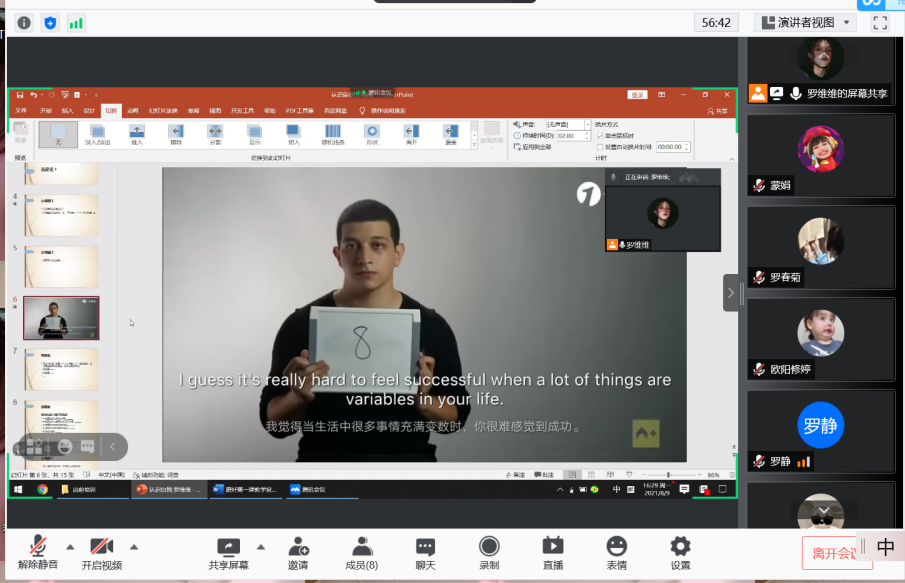The image size is (905, 583).
Task: Expand video options arrow beside 开启视频
Action: 134,546
